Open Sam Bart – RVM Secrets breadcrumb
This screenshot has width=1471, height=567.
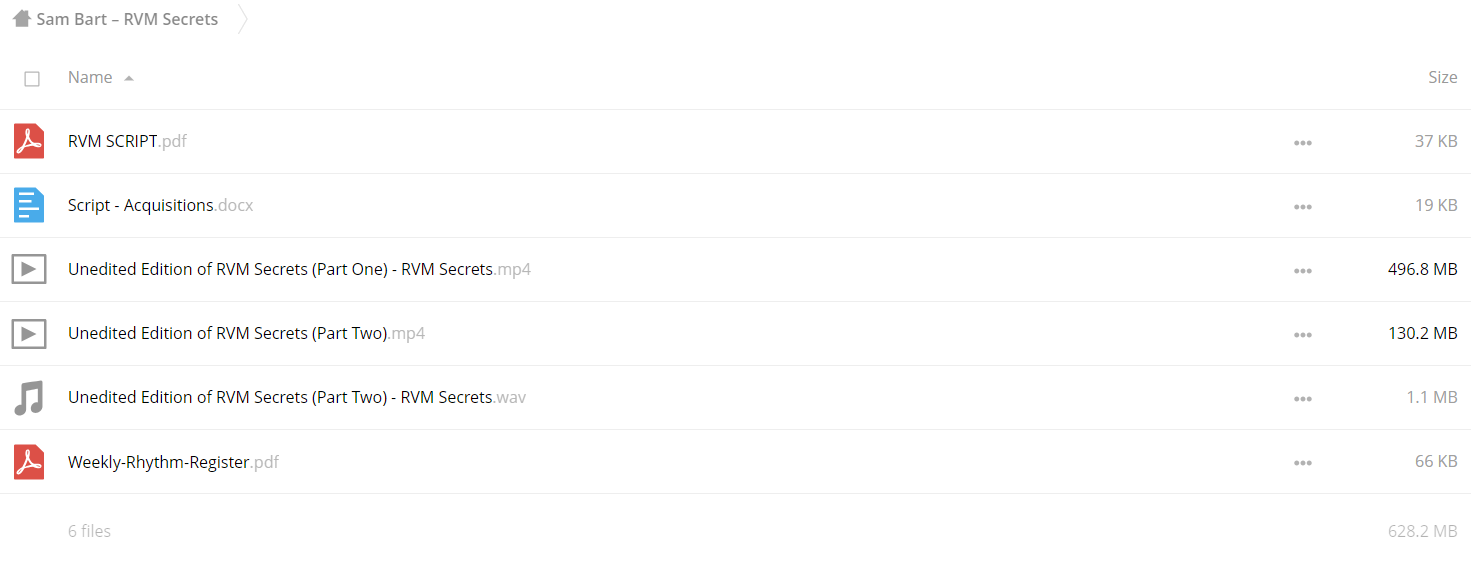tap(127, 19)
